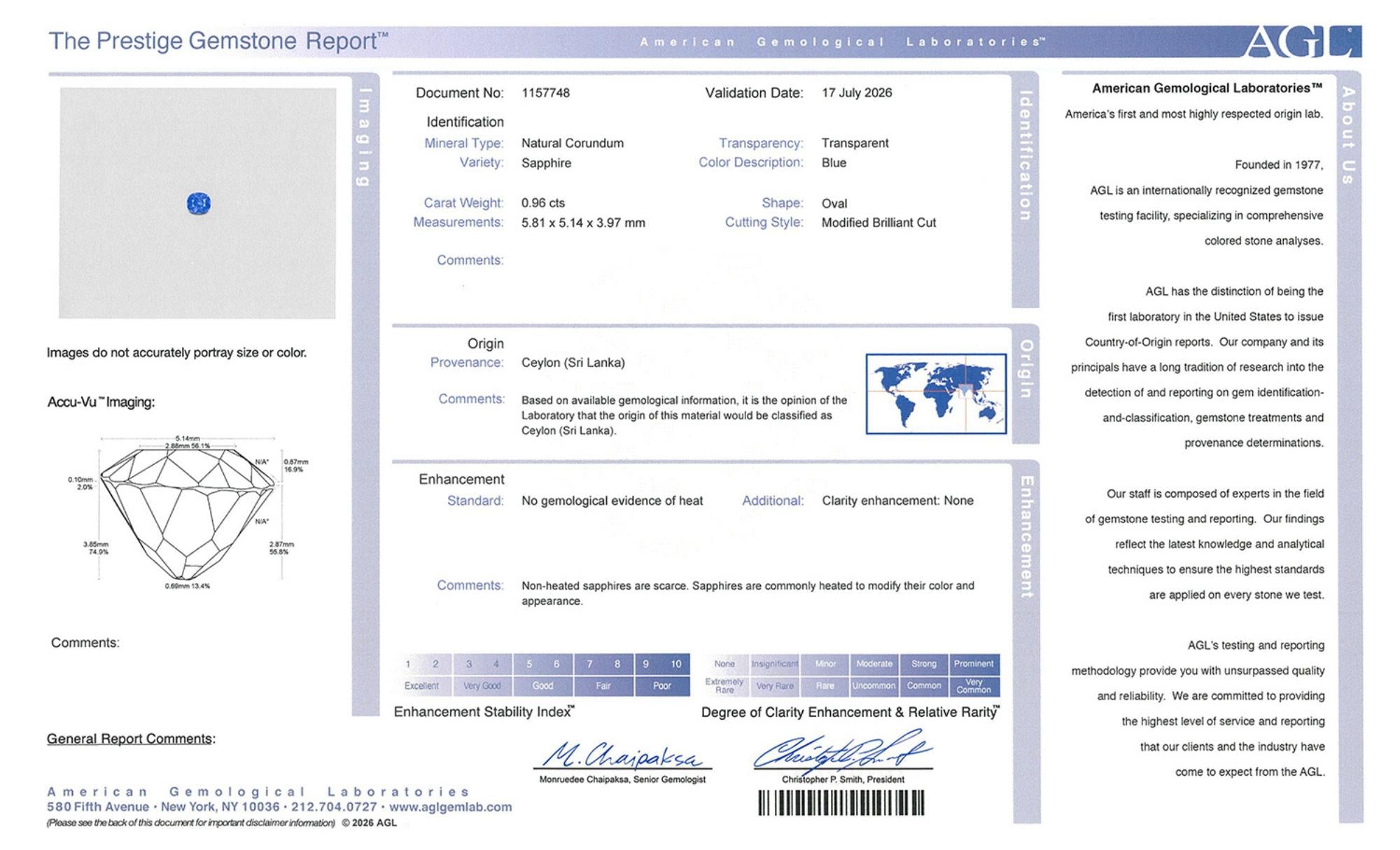The image size is (1400, 850).
Task: Click the 'Poor' stability scale cell
Action: (662, 686)
